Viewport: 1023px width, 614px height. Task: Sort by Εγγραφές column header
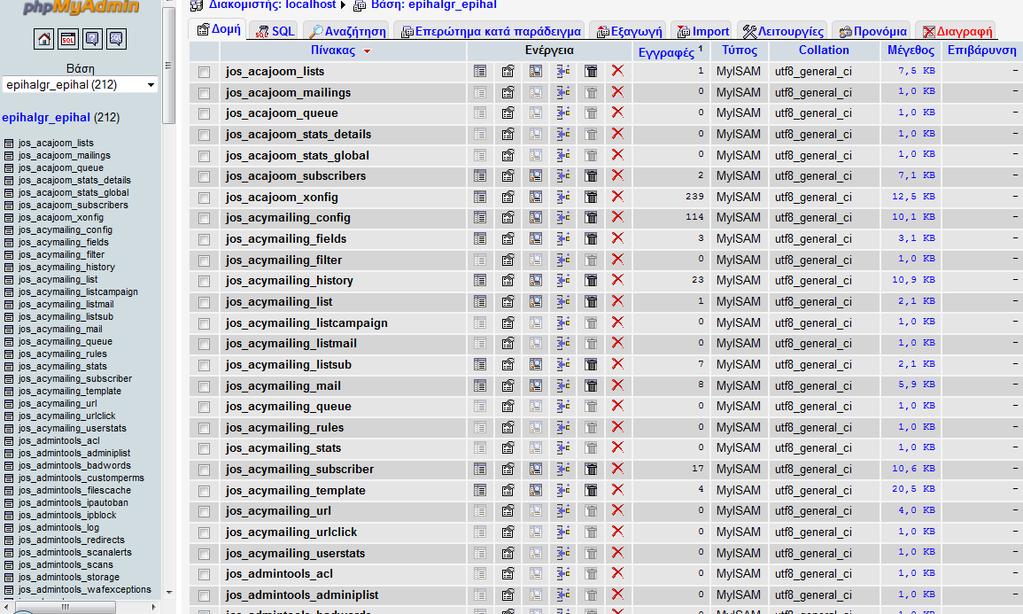(x=666, y=52)
